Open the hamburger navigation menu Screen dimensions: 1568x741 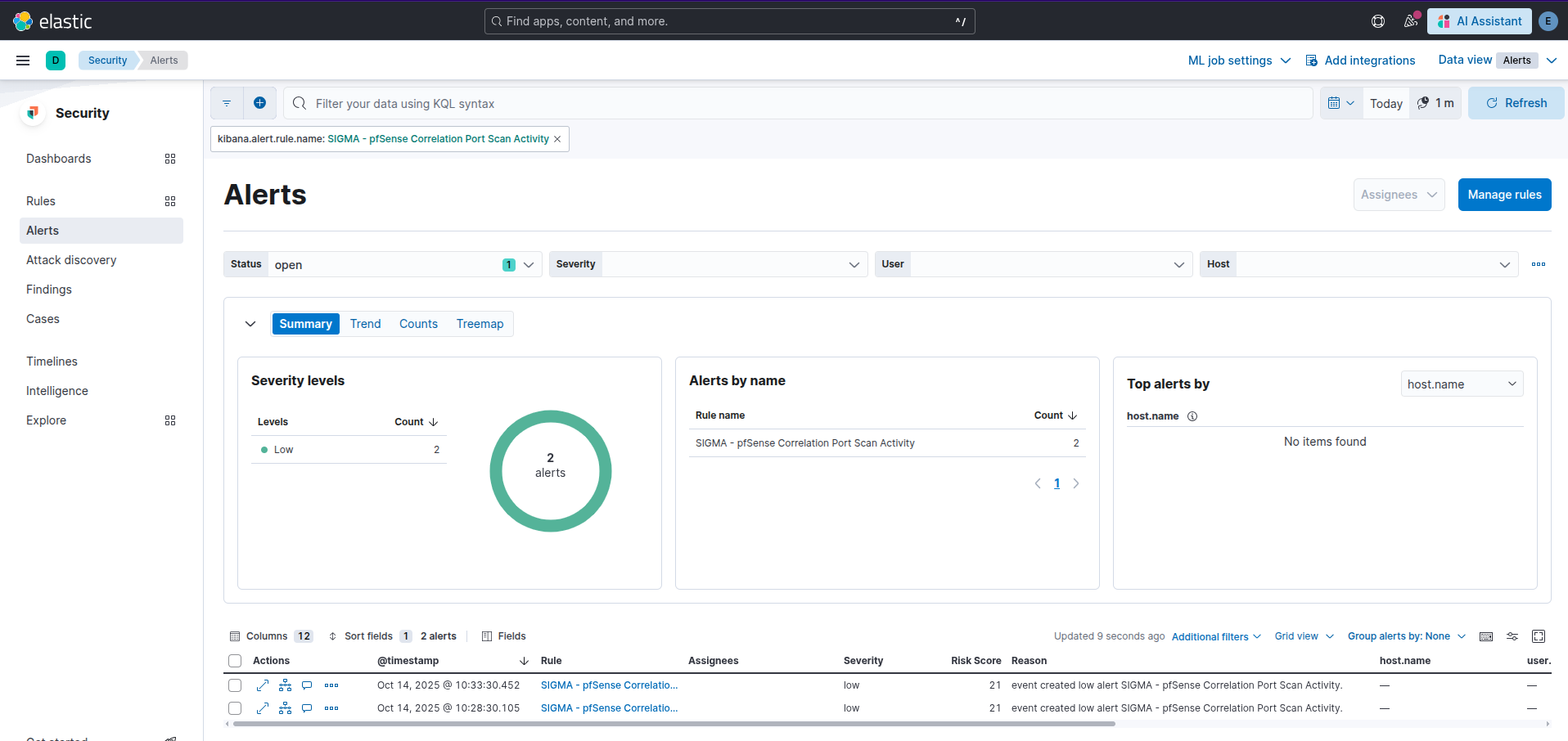(x=23, y=61)
